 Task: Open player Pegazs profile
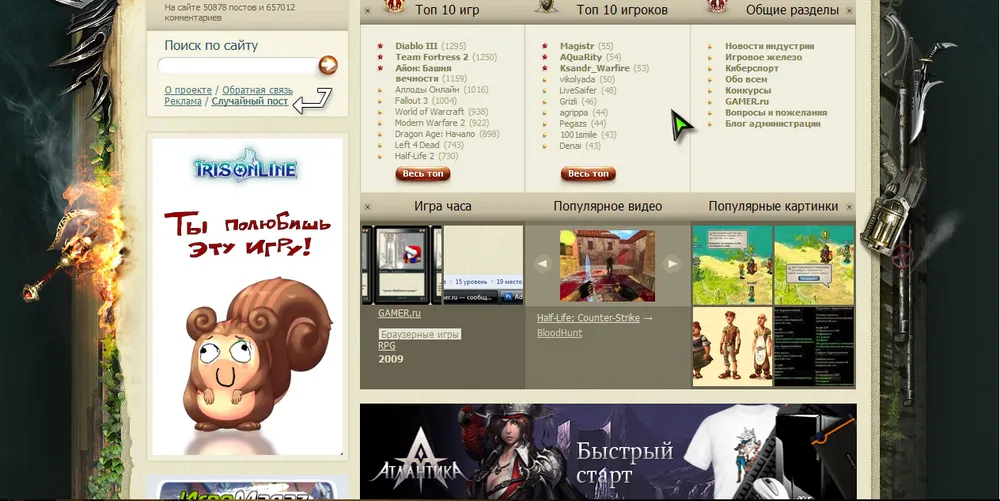(573, 124)
